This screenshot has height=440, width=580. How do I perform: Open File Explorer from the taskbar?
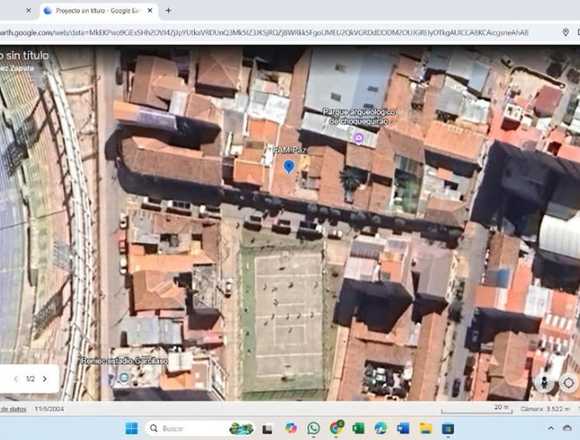click(x=426, y=428)
